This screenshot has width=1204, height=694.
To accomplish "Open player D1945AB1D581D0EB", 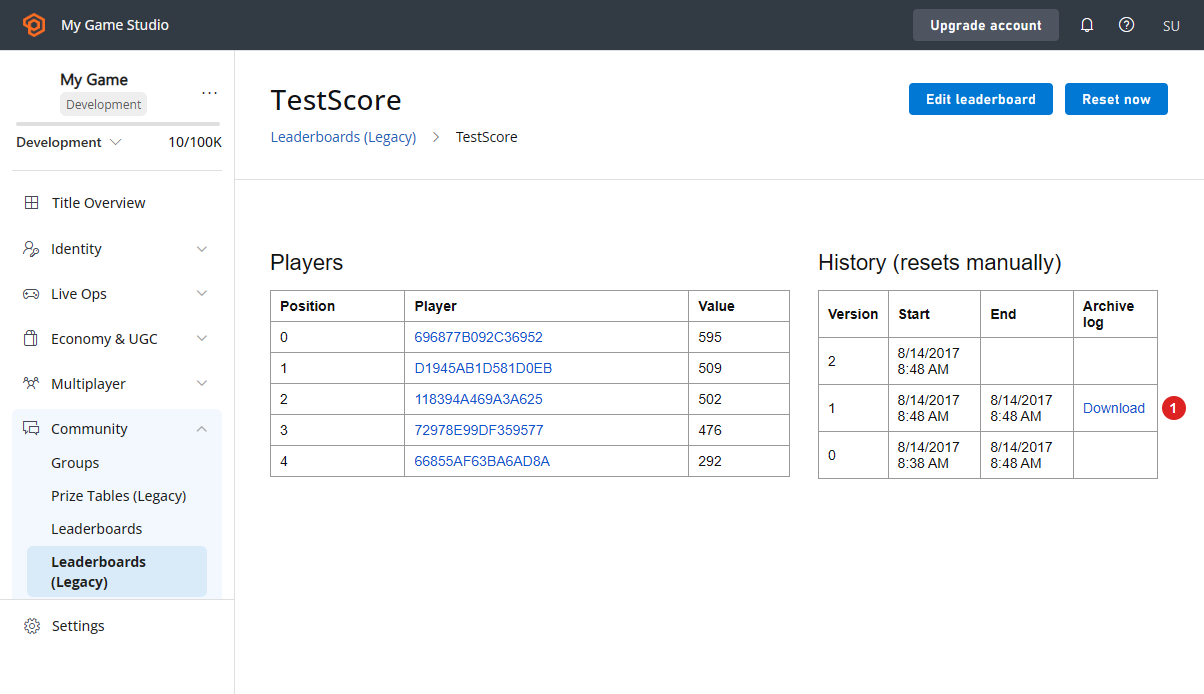I will tap(483, 368).
